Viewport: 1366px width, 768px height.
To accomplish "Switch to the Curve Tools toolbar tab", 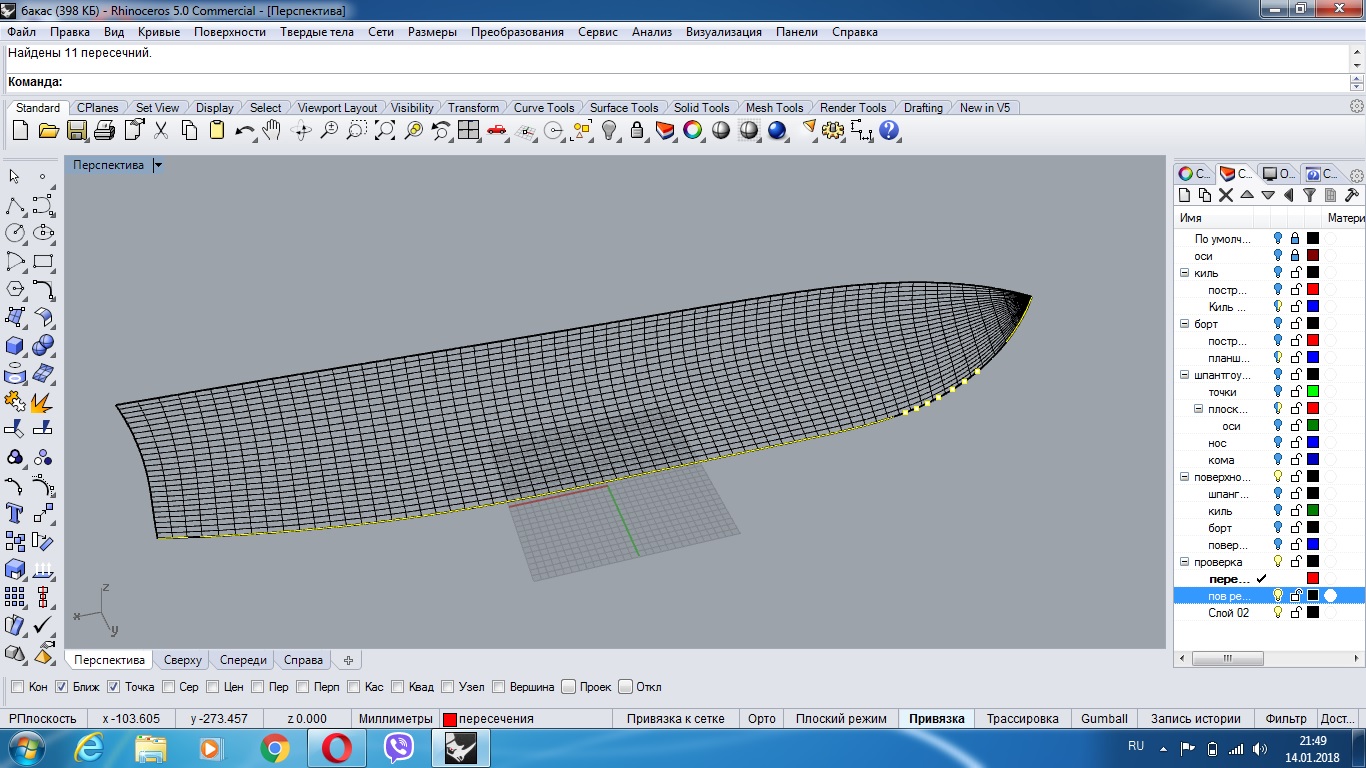I will coord(544,108).
